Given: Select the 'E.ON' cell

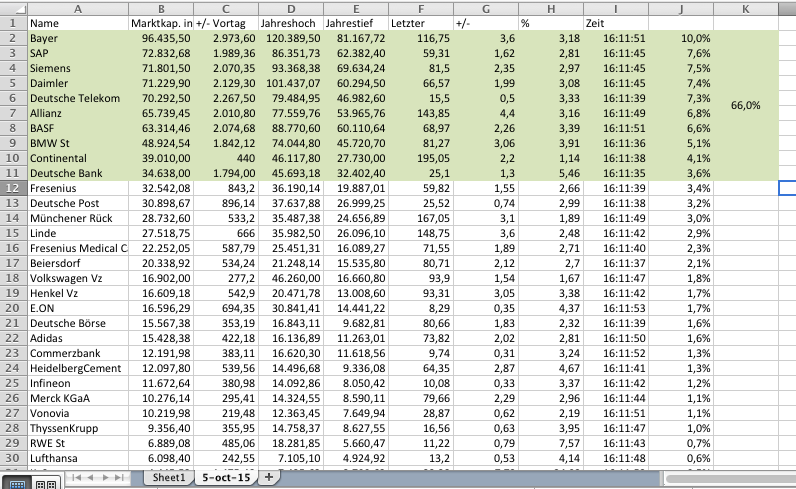Looking at the screenshot, I should point(78,308).
